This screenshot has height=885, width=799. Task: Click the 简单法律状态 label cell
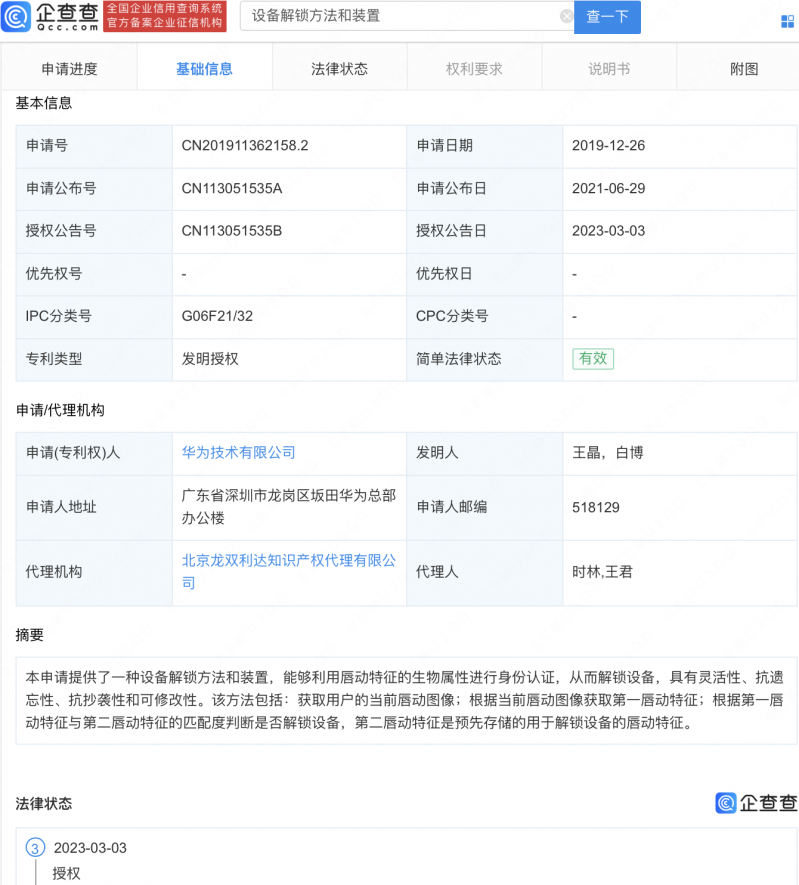pos(485,359)
